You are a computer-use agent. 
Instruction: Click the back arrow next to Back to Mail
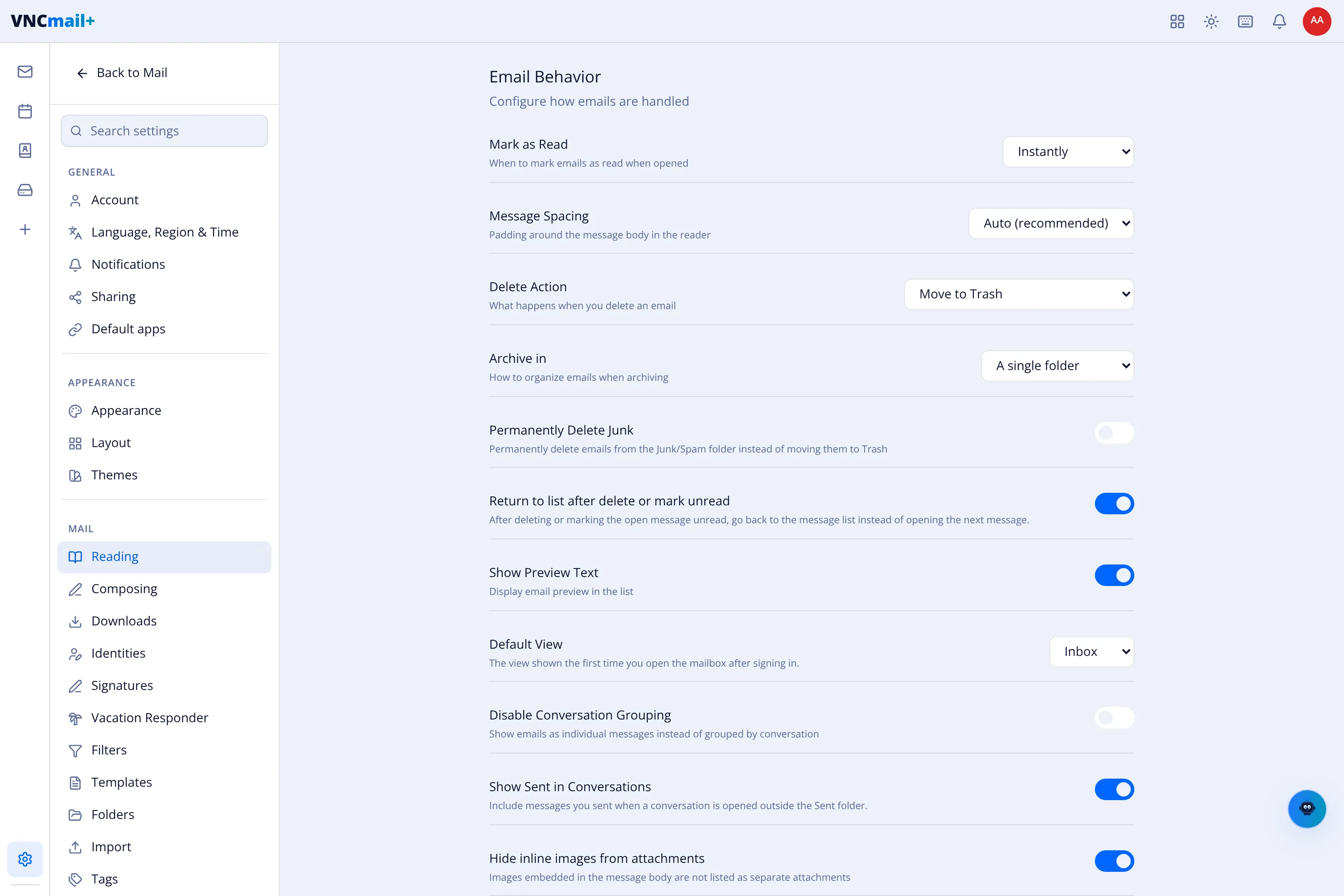click(x=82, y=73)
